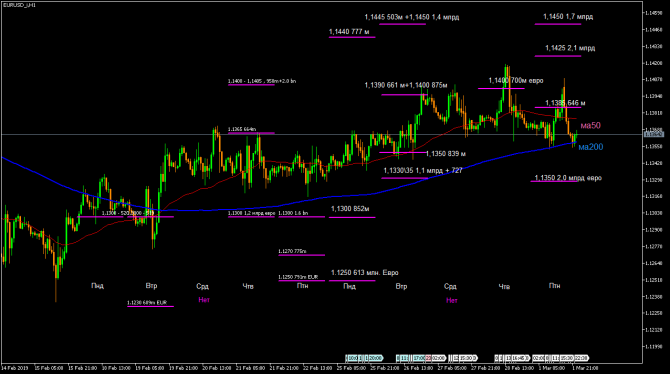Click the EURUSD_iH1 chart title
This screenshot has height=374, width=670.
coord(20,5)
